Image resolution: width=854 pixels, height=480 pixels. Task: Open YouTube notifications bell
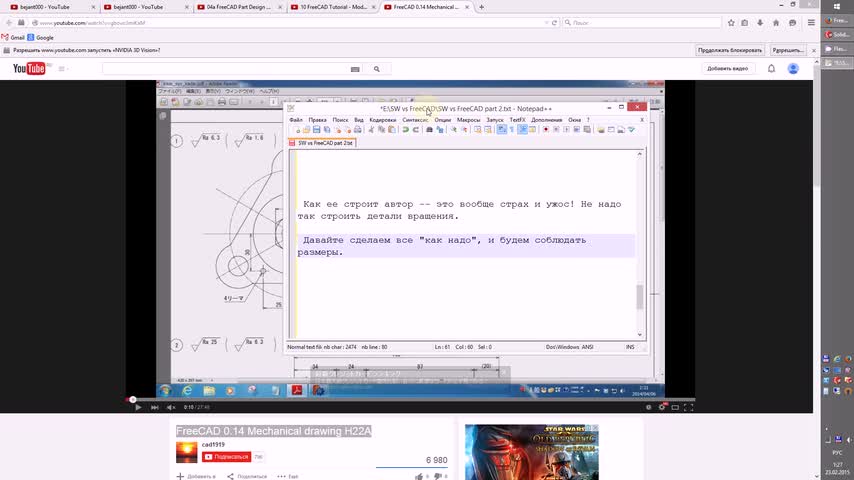click(x=771, y=69)
